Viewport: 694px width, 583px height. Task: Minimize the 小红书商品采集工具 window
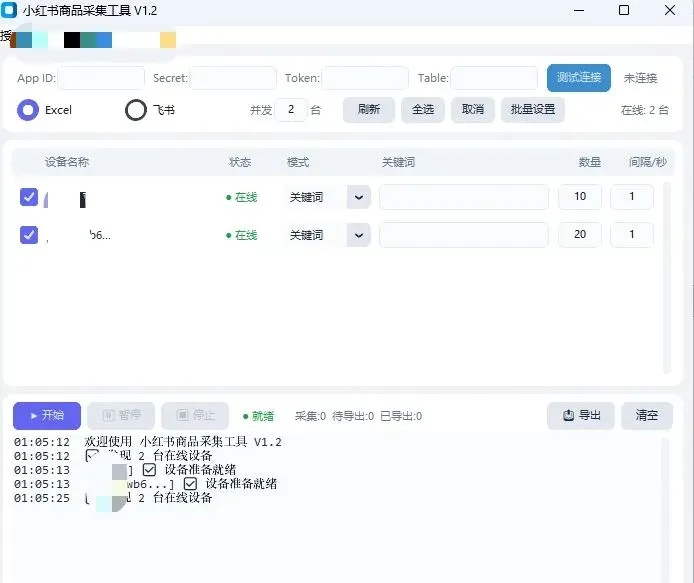[579, 10]
